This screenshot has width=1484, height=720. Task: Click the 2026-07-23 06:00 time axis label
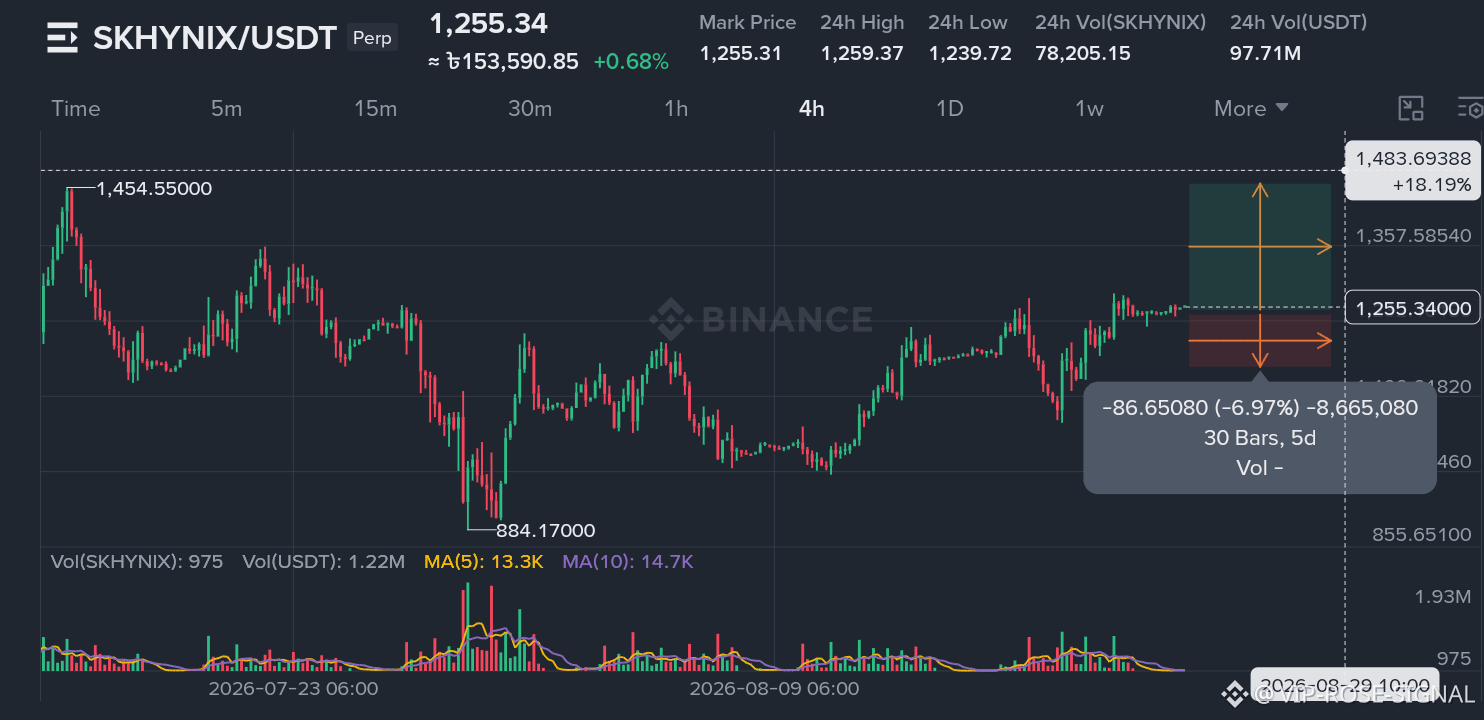point(293,689)
